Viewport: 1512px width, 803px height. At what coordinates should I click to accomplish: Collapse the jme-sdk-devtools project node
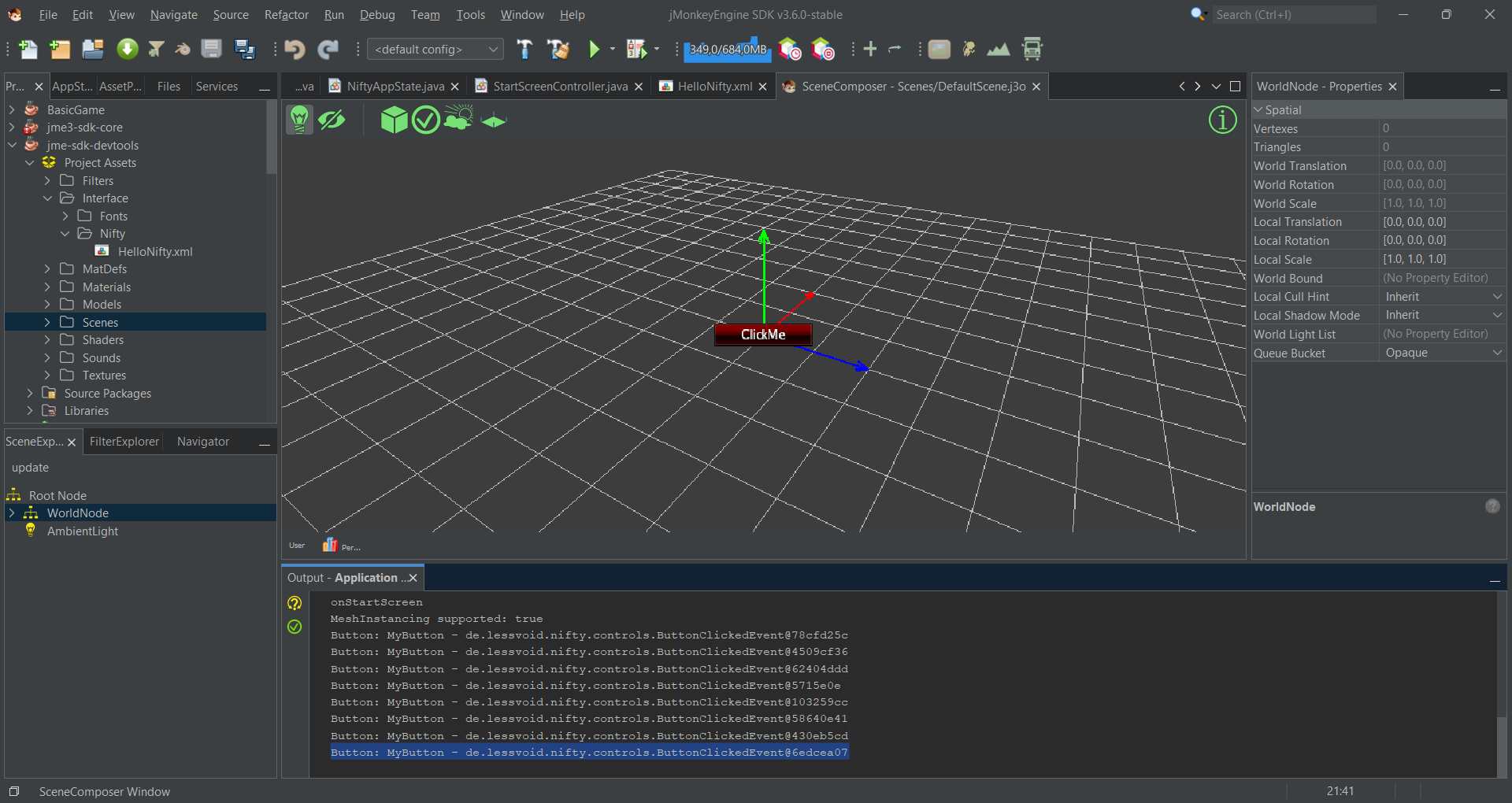(x=12, y=145)
